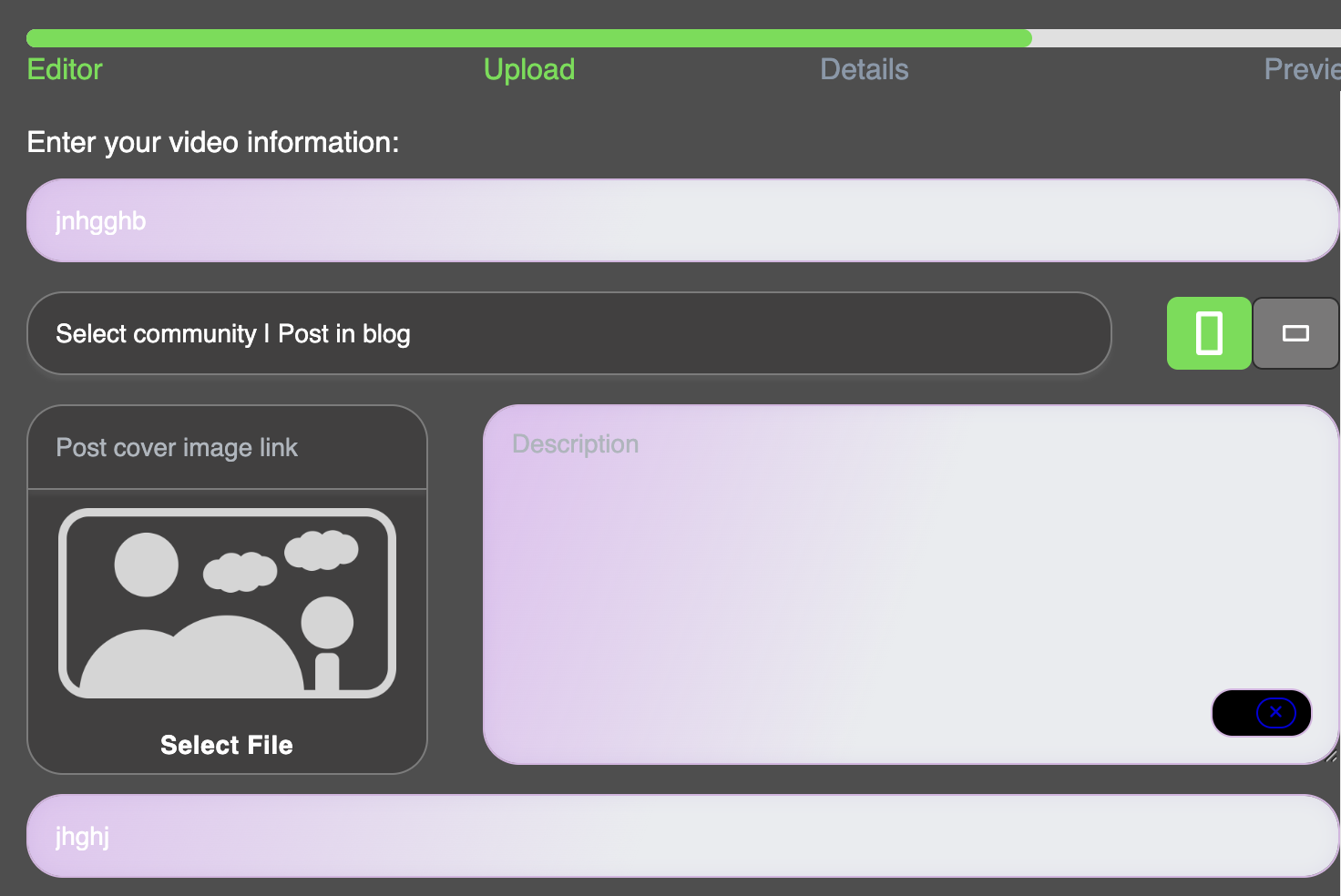
Task: Open the Select community dropdown
Action: [569, 333]
